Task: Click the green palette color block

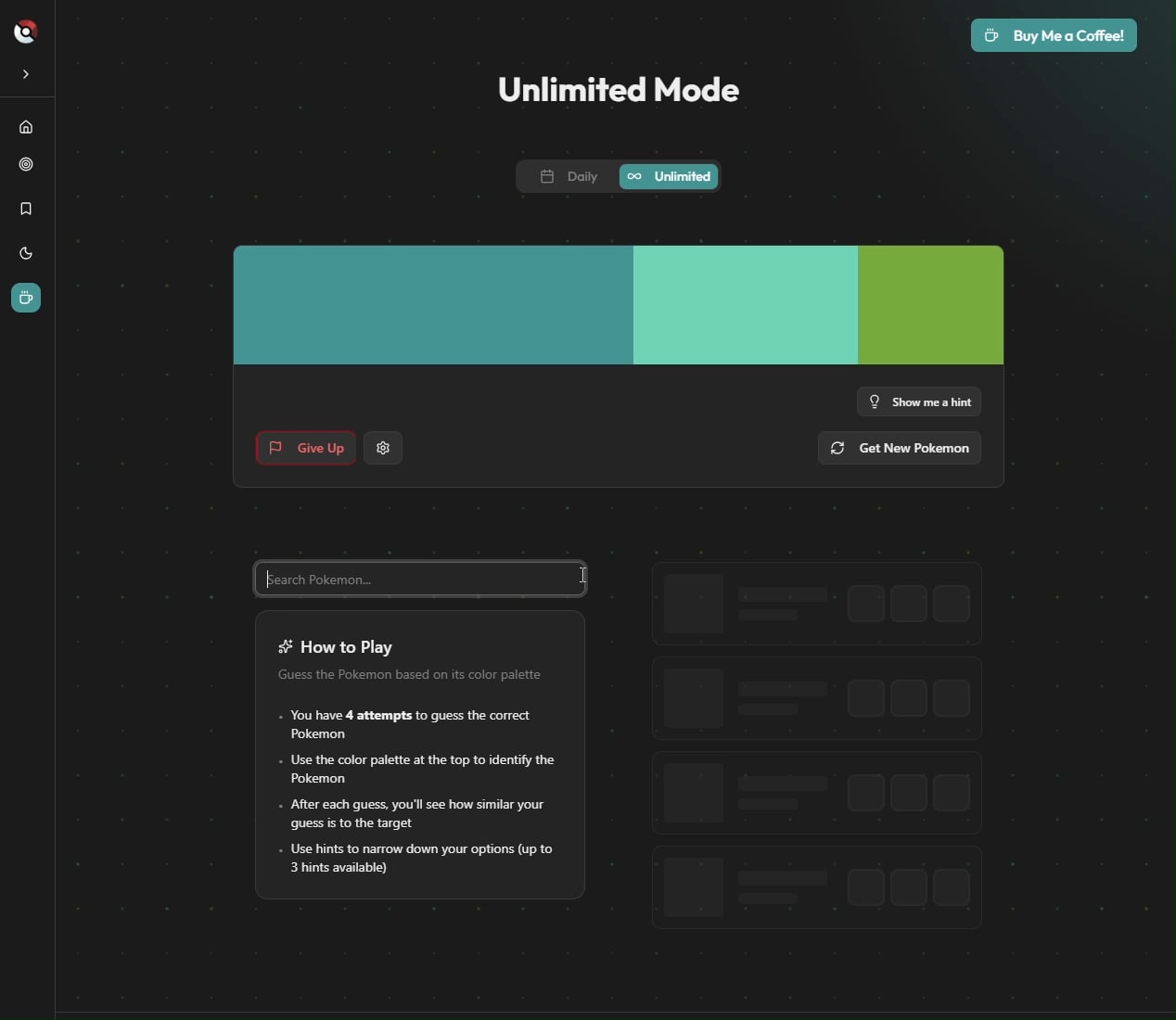Action: tap(930, 305)
